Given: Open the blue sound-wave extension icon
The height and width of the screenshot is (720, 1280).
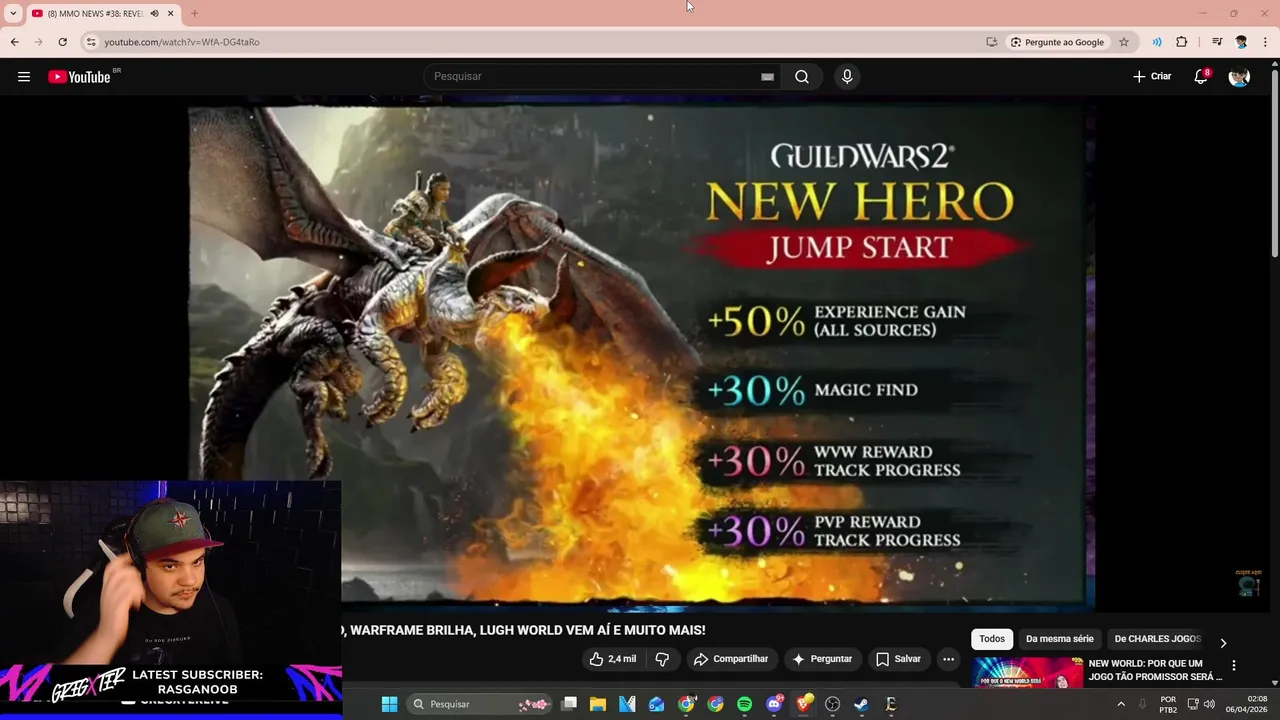Looking at the screenshot, I should pyautogui.click(x=1157, y=42).
